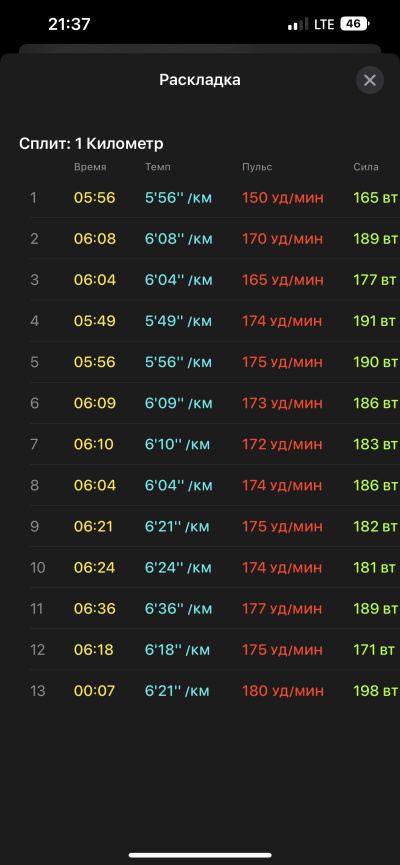Select split 7 time 06:10
400x865 pixels.
click(x=95, y=444)
